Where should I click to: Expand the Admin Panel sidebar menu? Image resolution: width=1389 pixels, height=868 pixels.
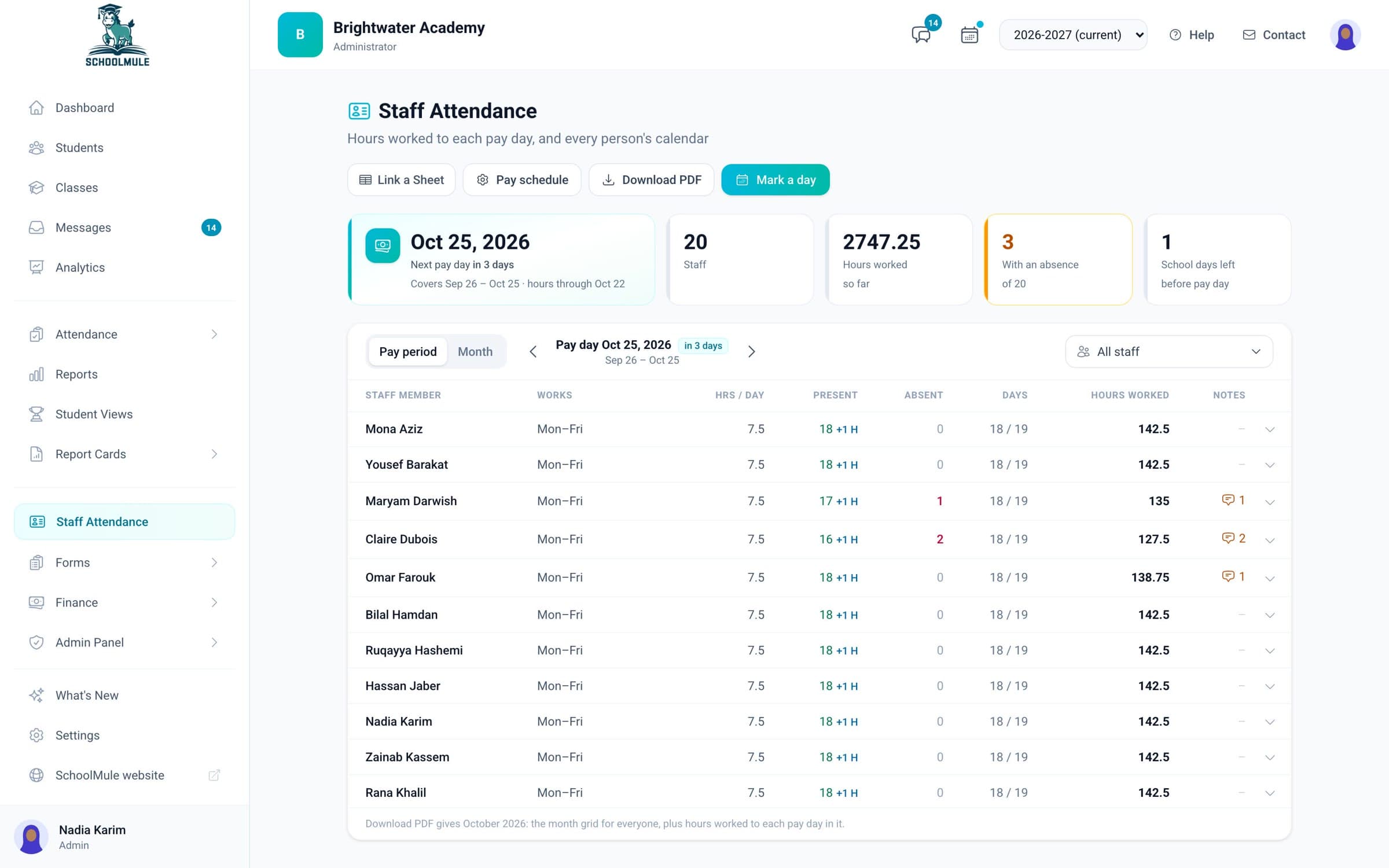pos(124,642)
